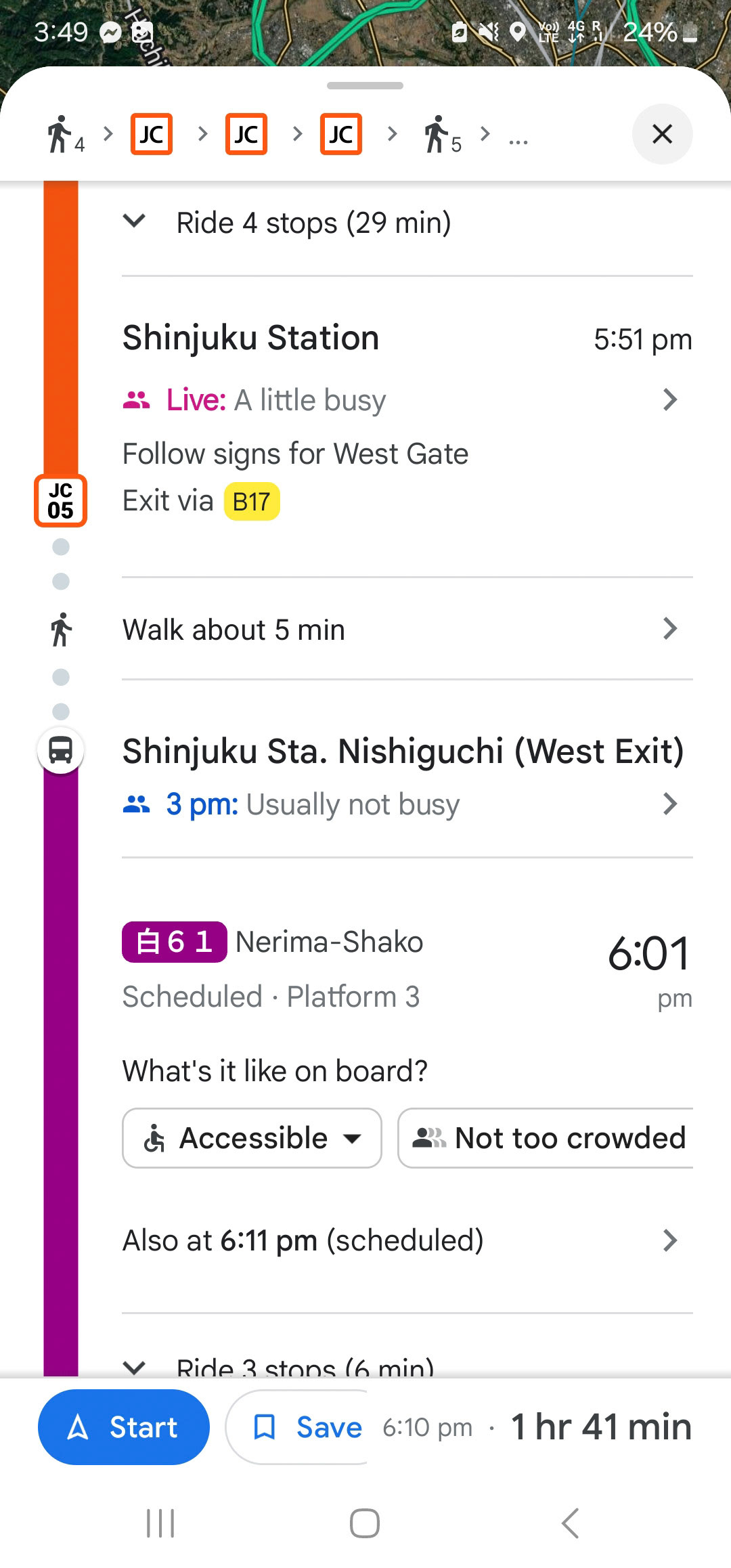The width and height of the screenshot is (731, 1568).
Task: Tap the third JC train line badge
Action: tap(340, 134)
